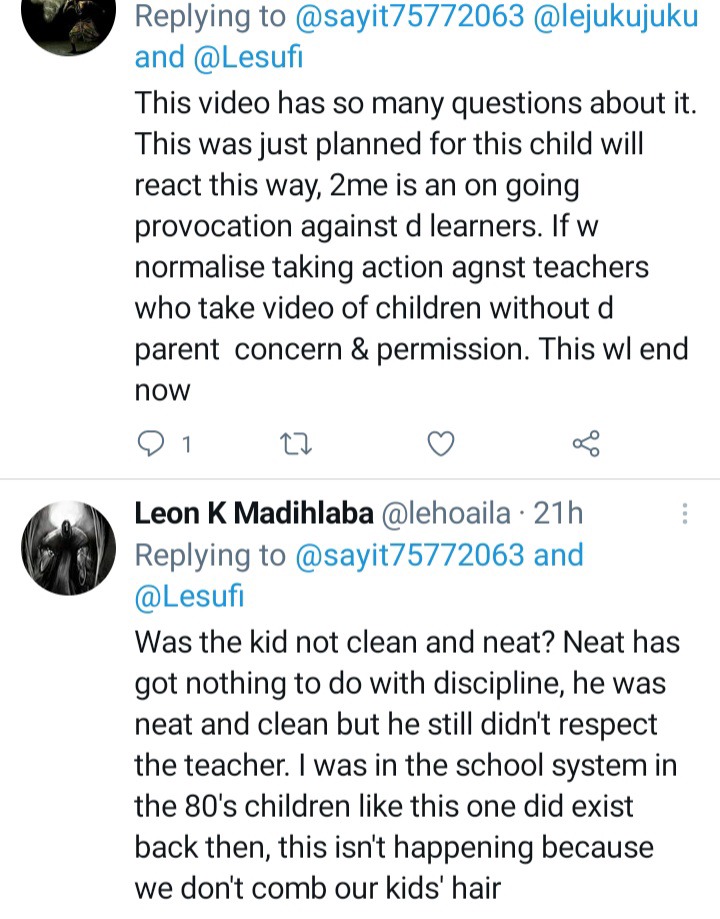Open Leon K Madihlaba's profile picture
This screenshot has width=720, height=919.
[x=69, y=548]
